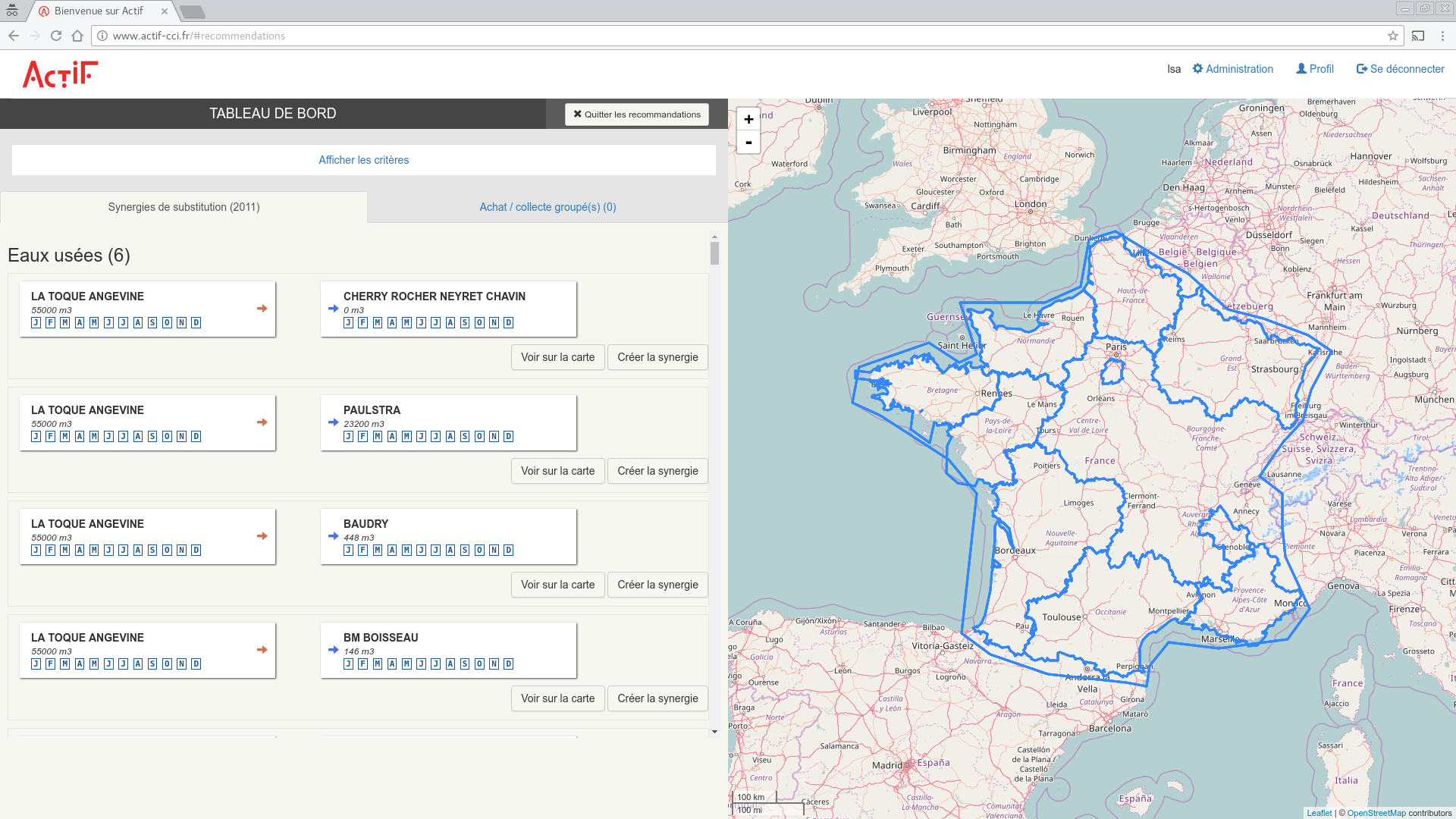Click the browser home icon

click(77, 36)
